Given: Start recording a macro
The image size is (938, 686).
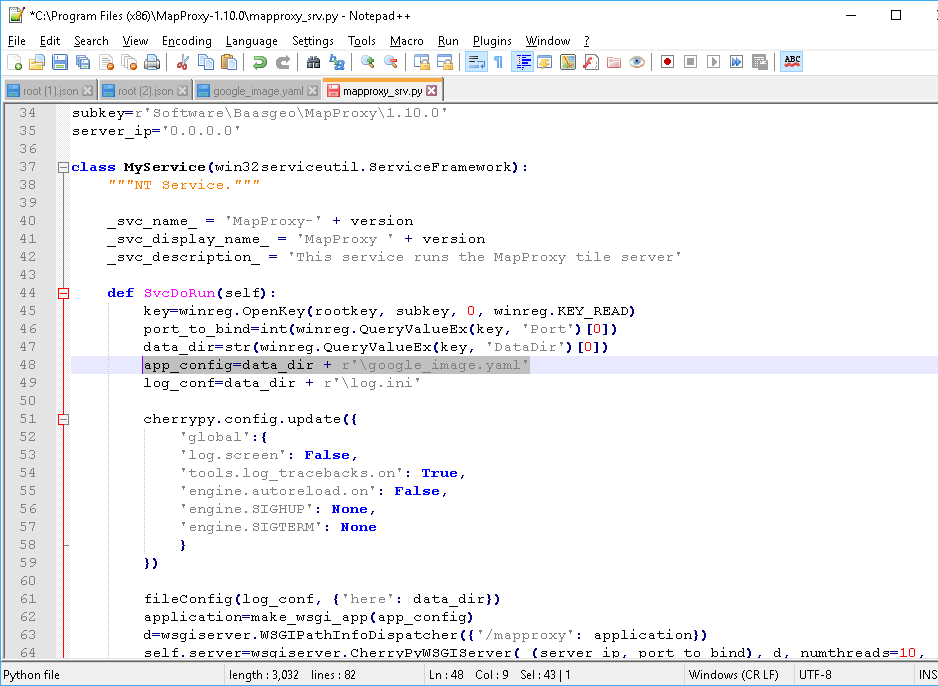Looking at the screenshot, I should [x=667, y=61].
